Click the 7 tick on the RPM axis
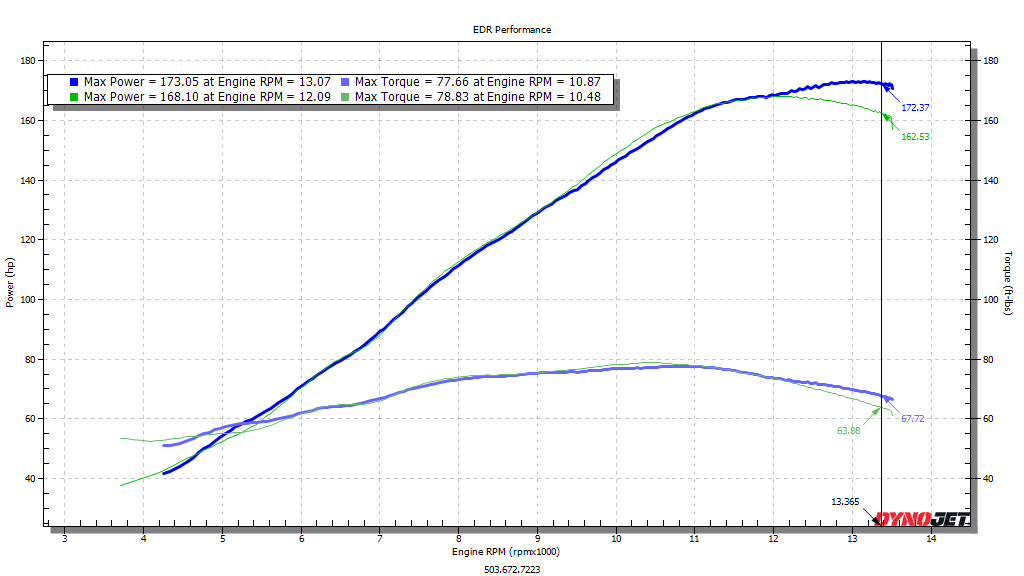Image resolution: width=1024 pixels, height=576 pixels. click(x=380, y=538)
